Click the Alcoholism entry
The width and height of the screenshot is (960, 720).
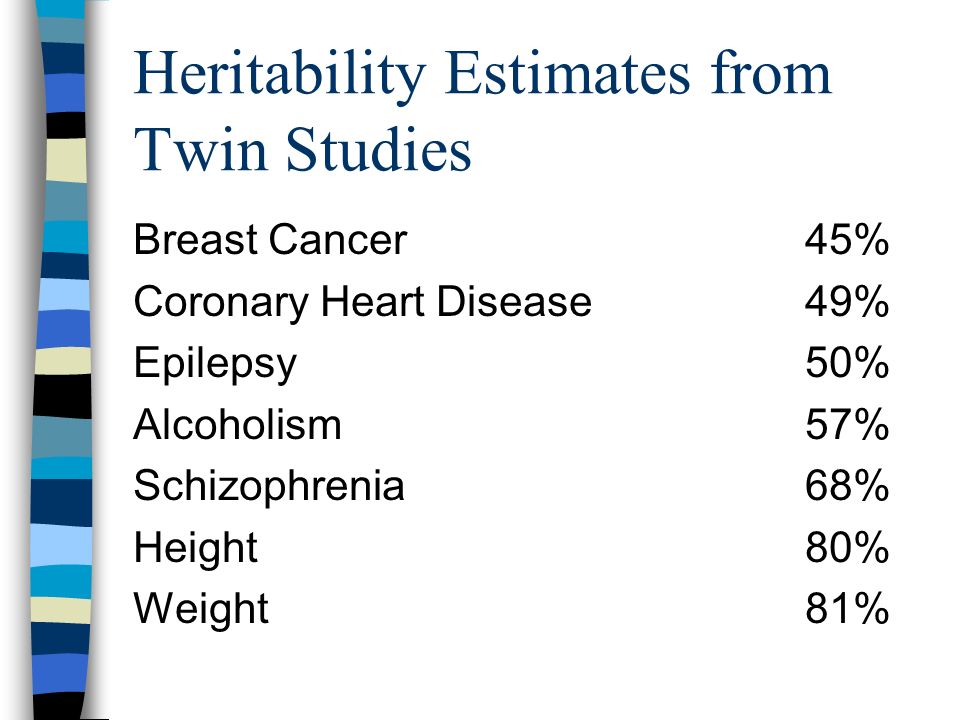[x=237, y=424]
